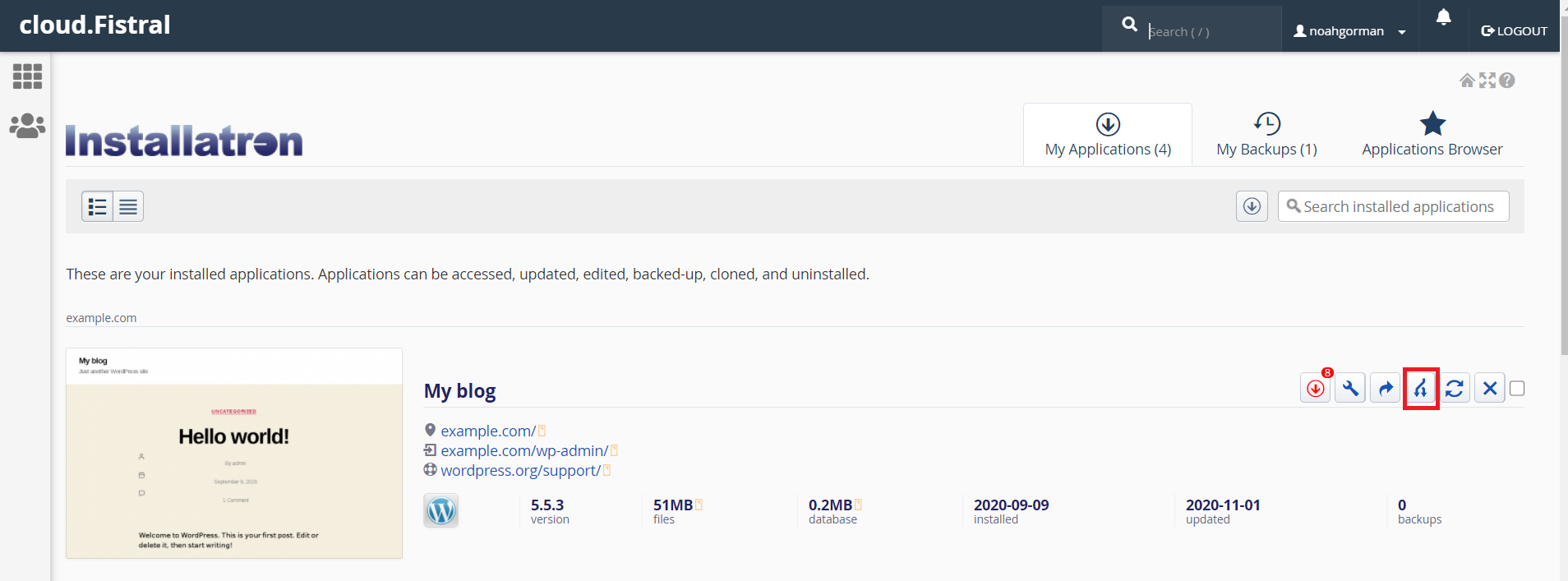Click the LOGOUT button
This screenshot has height=581, width=1568.
(1514, 31)
